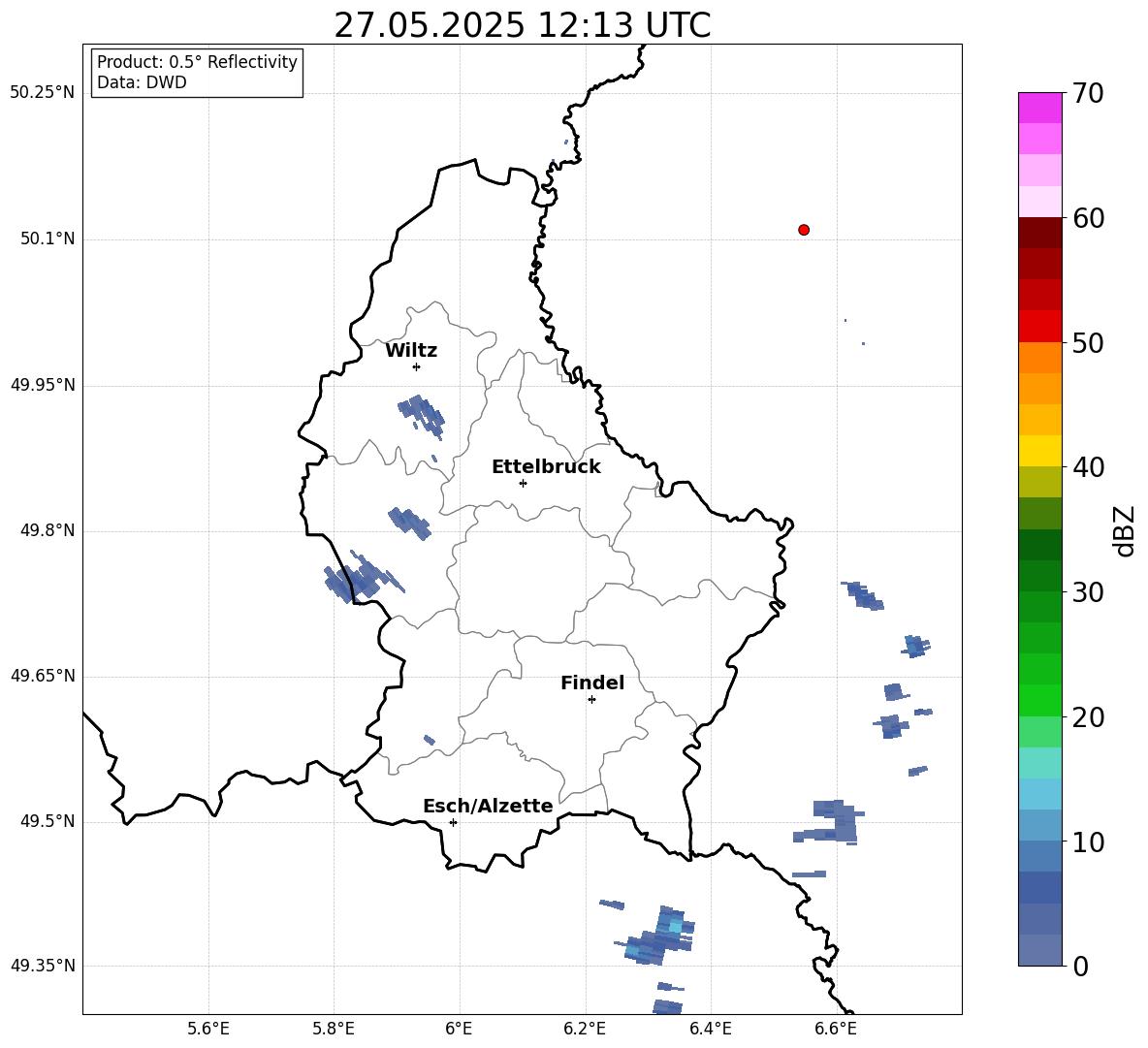Click the dark red colorbar segment below 60
The height and width of the screenshot is (1048, 1148).
click(1040, 233)
